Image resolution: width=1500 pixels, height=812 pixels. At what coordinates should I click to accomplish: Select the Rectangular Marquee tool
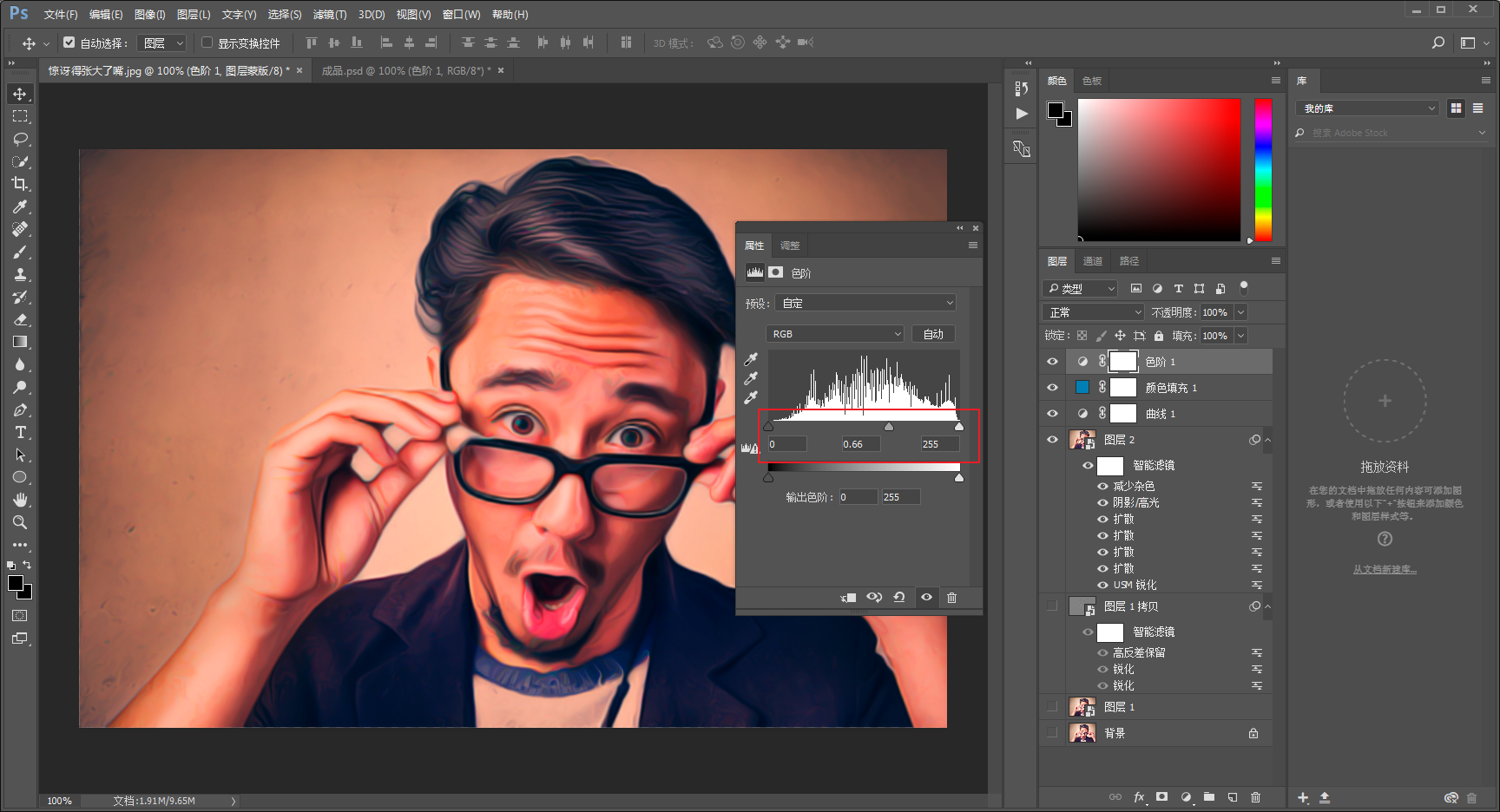tap(20, 116)
